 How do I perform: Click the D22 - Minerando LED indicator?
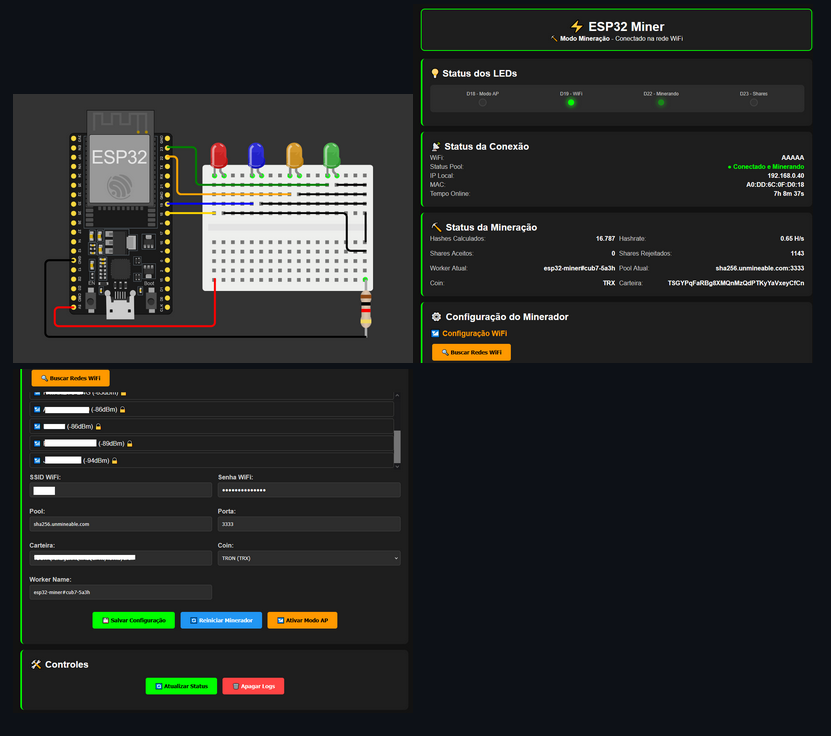[x=661, y=102]
